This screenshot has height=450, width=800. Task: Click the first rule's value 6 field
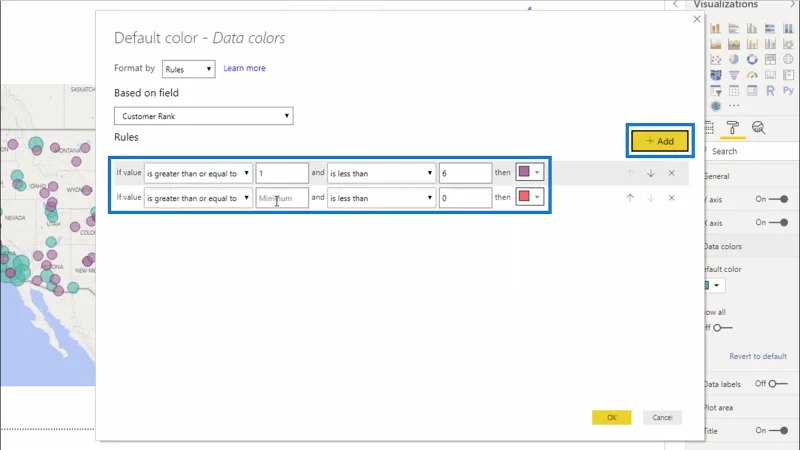click(465, 173)
